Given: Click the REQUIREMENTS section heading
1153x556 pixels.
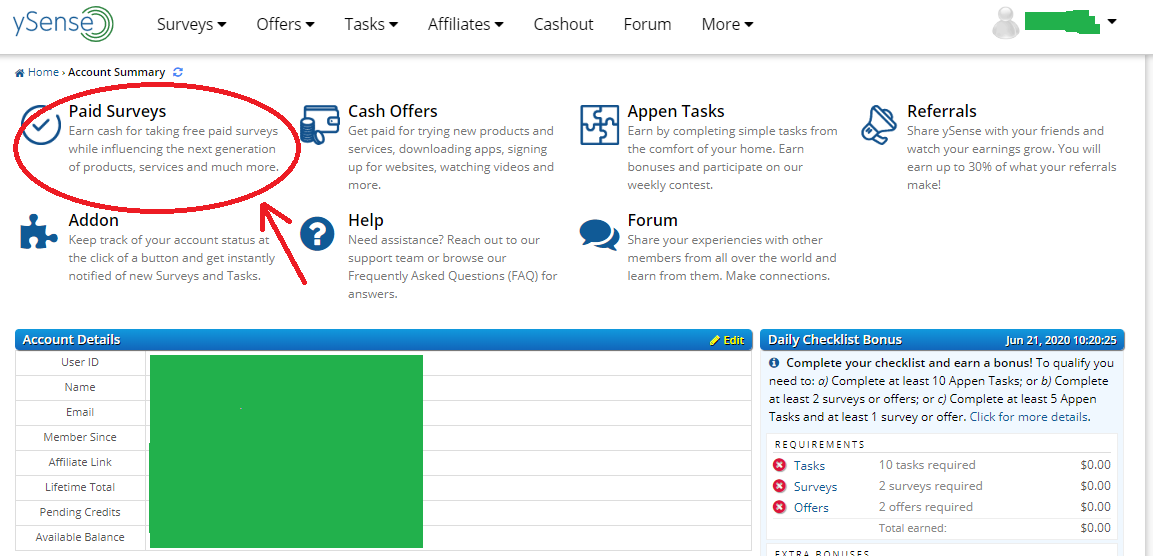Looking at the screenshot, I should [820, 445].
